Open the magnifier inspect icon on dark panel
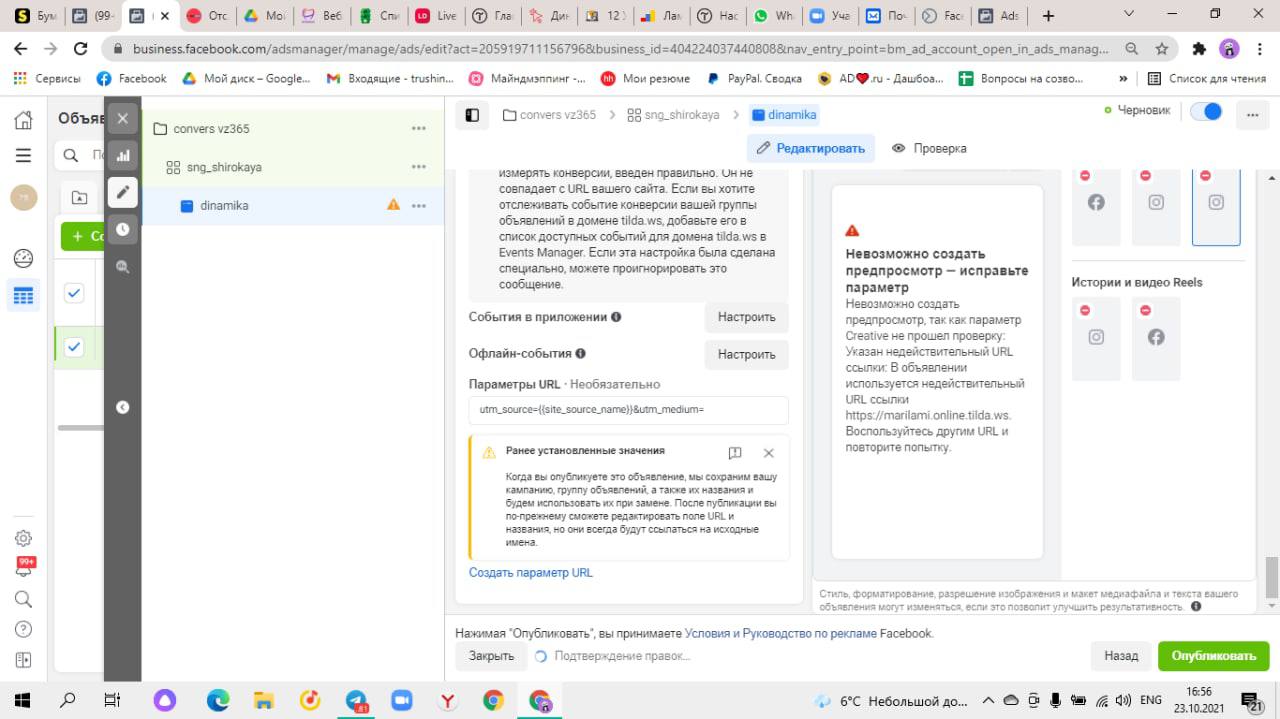This screenshot has width=1280, height=719. click(122, 267)
